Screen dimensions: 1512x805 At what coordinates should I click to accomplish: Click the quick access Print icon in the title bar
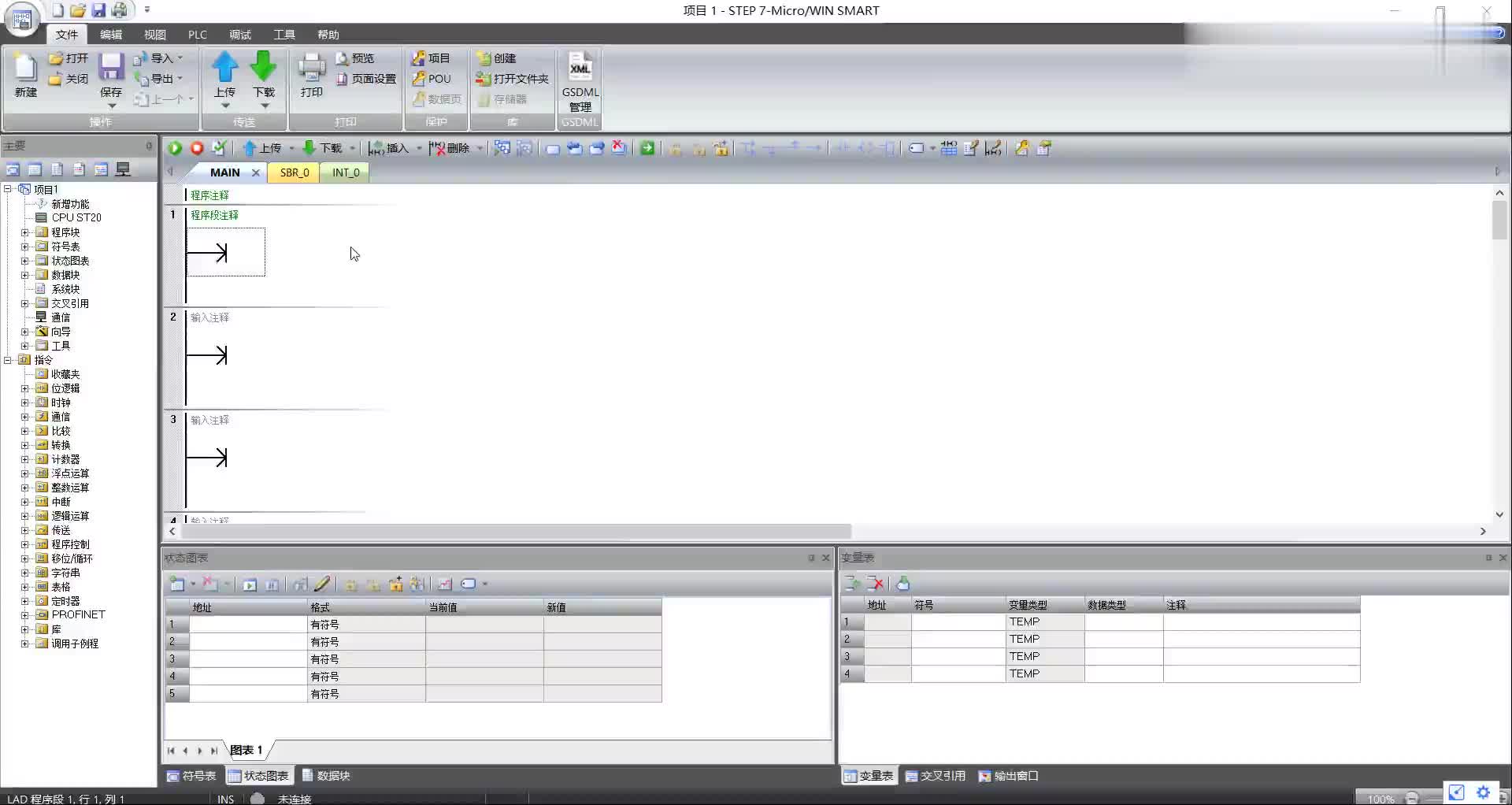(x=120, y=10)
